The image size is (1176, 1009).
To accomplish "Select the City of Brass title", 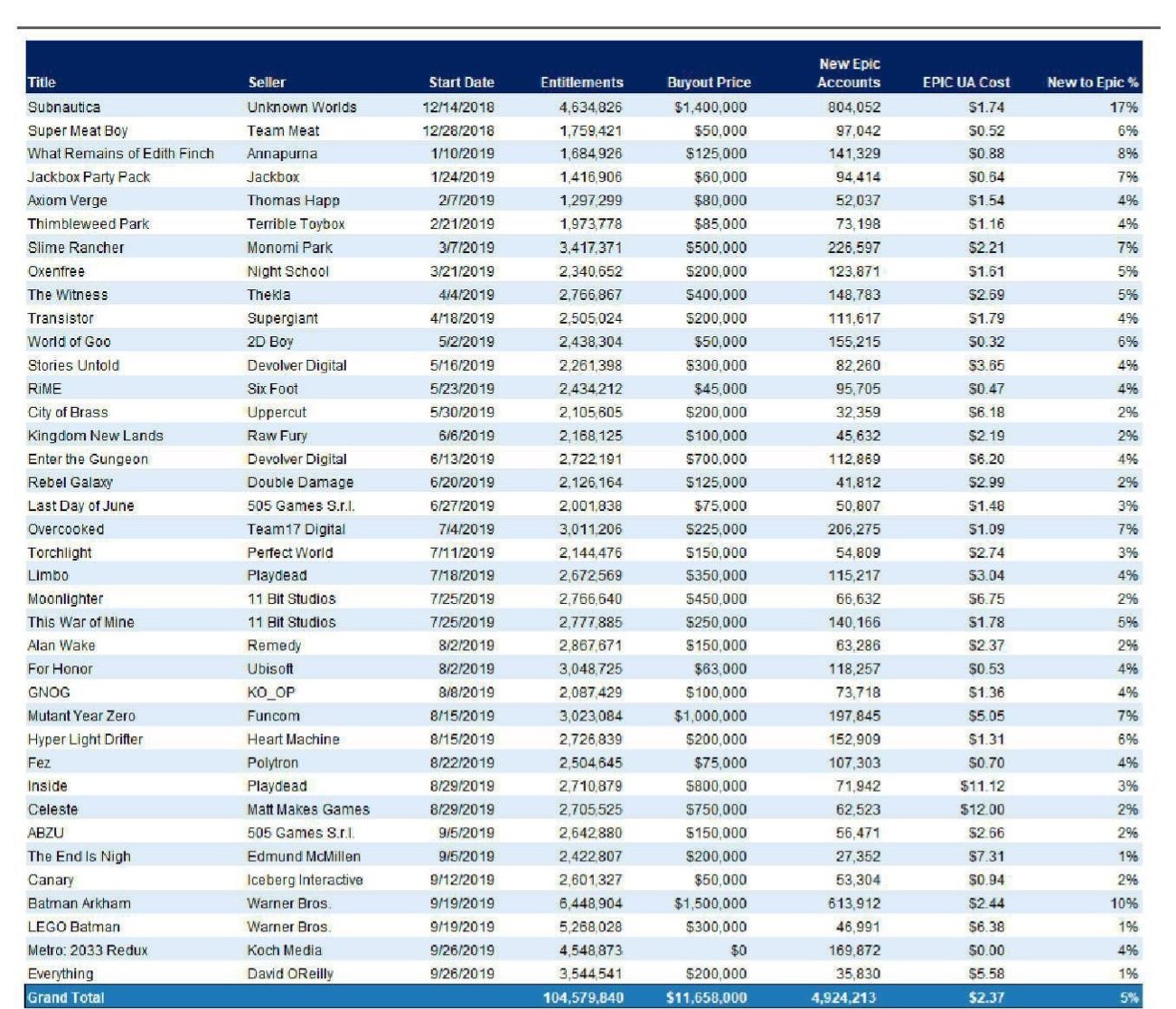I will 68,412.
